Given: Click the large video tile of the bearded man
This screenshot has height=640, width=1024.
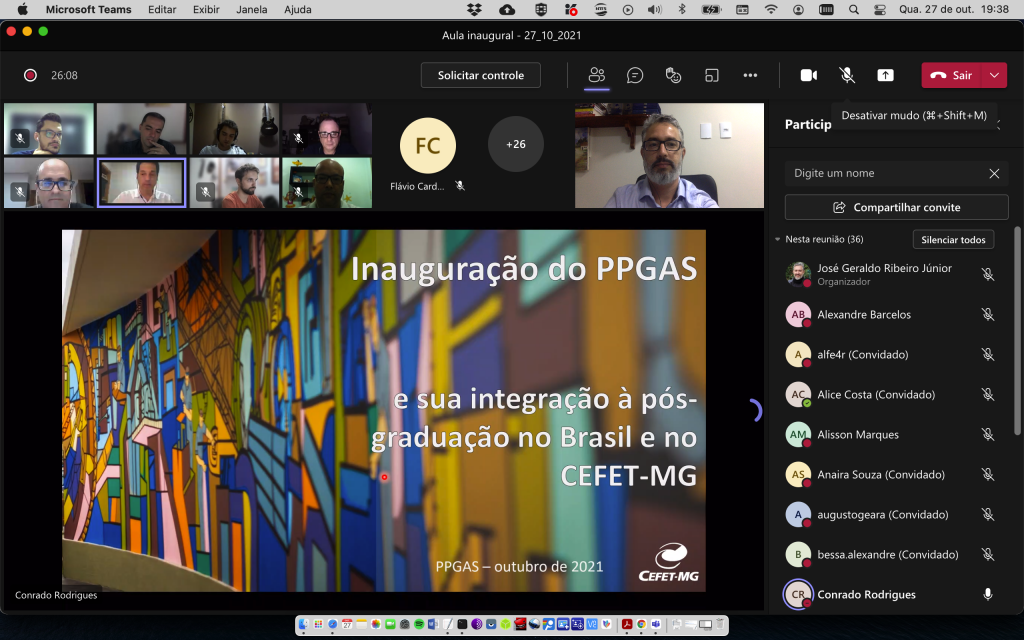Looking at the screenshot, I should [669, 155].
